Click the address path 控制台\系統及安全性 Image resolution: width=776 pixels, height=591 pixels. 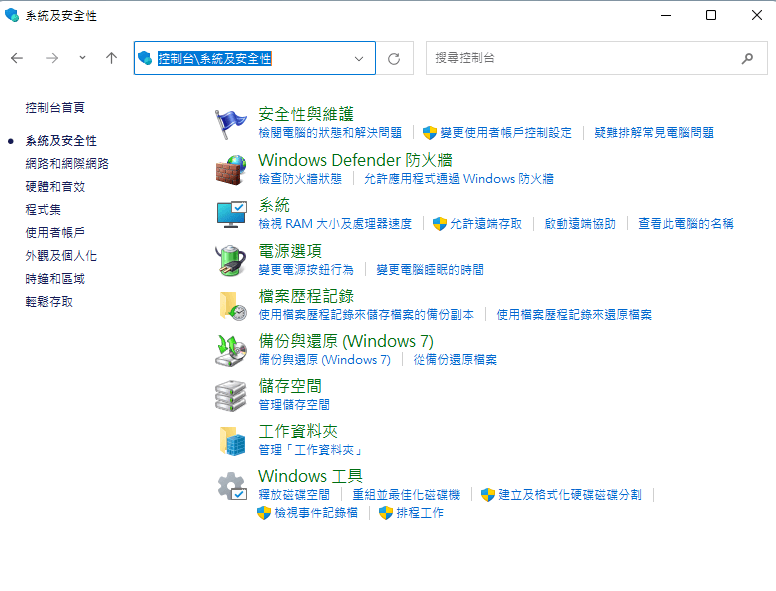tap(214, 58)
